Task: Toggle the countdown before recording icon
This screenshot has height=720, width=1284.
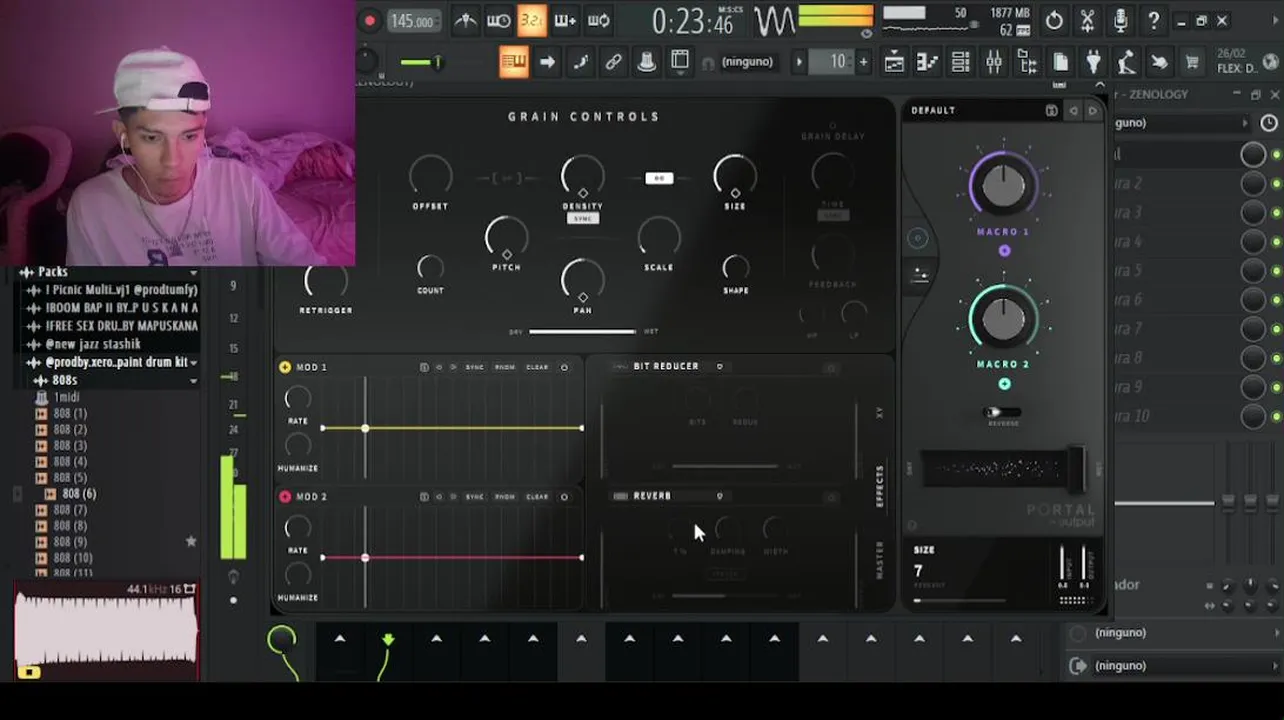Action: 531,20
